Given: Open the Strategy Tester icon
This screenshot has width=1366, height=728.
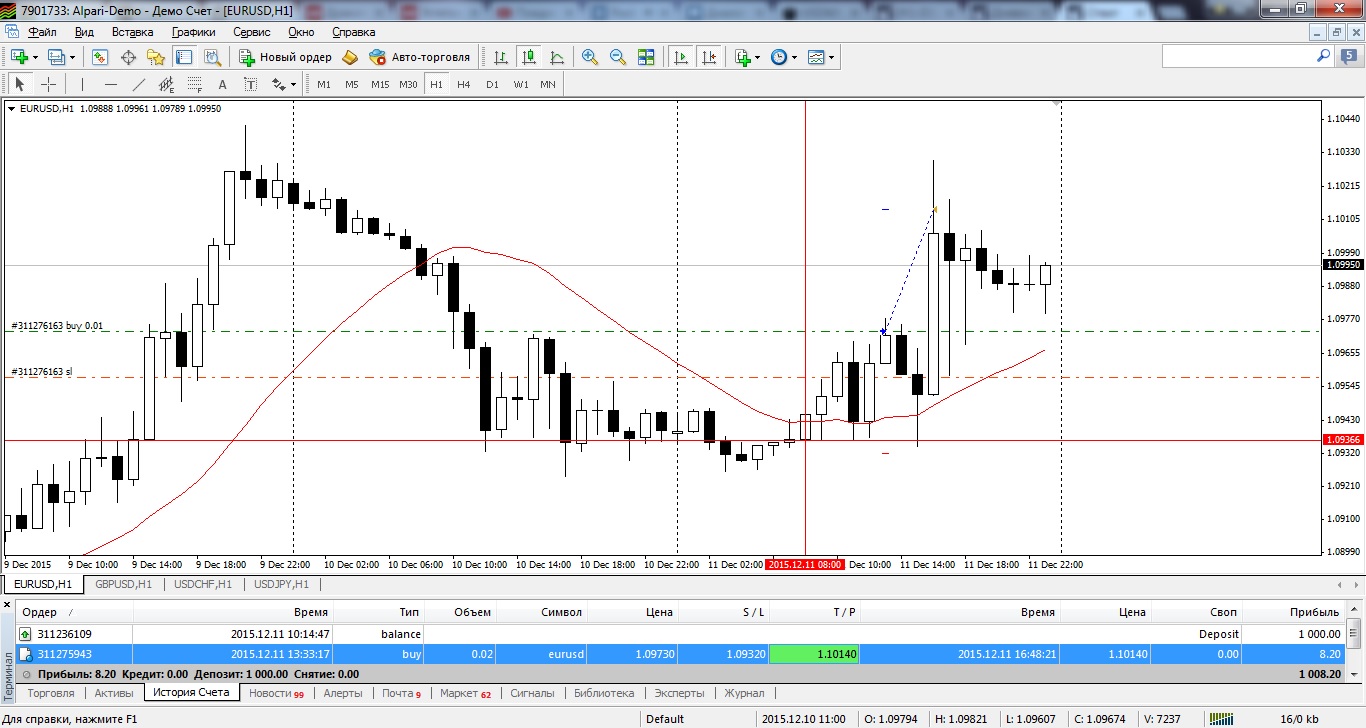Looking at the screenshot, I should tap(210, 57).
